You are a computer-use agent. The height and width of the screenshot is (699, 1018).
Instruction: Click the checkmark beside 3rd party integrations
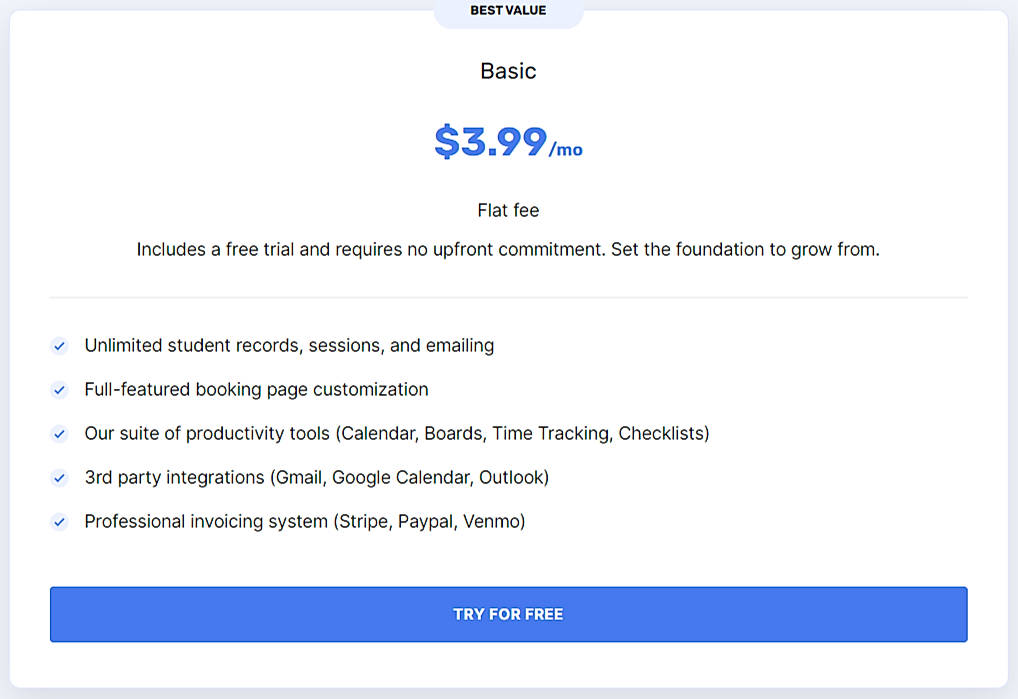59,477
